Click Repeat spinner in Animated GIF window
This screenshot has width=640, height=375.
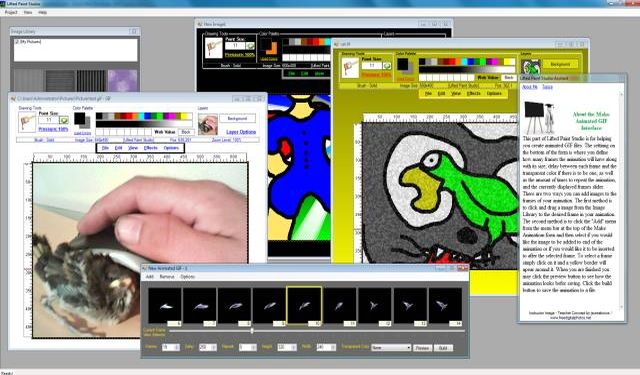pos(247,347)
